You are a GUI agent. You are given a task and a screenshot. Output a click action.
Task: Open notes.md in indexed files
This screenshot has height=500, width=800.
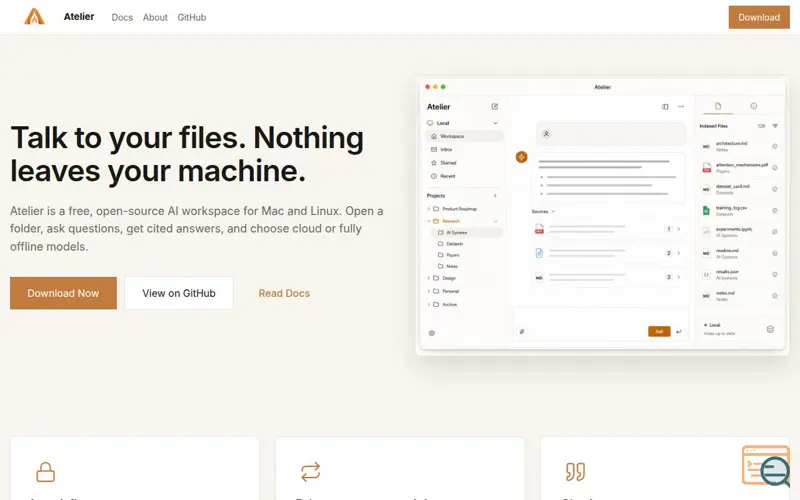[x=740, y=296]
